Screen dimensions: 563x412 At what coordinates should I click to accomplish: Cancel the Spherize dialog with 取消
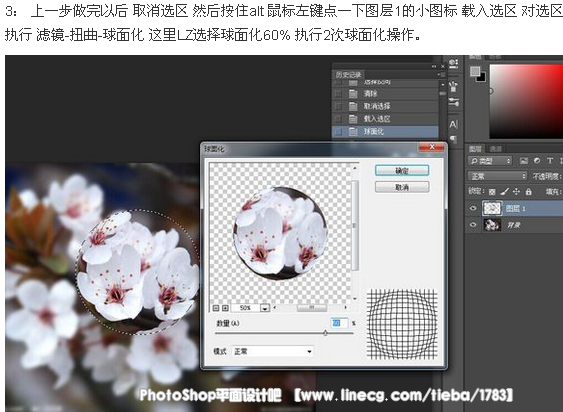(x=402, y=187)
